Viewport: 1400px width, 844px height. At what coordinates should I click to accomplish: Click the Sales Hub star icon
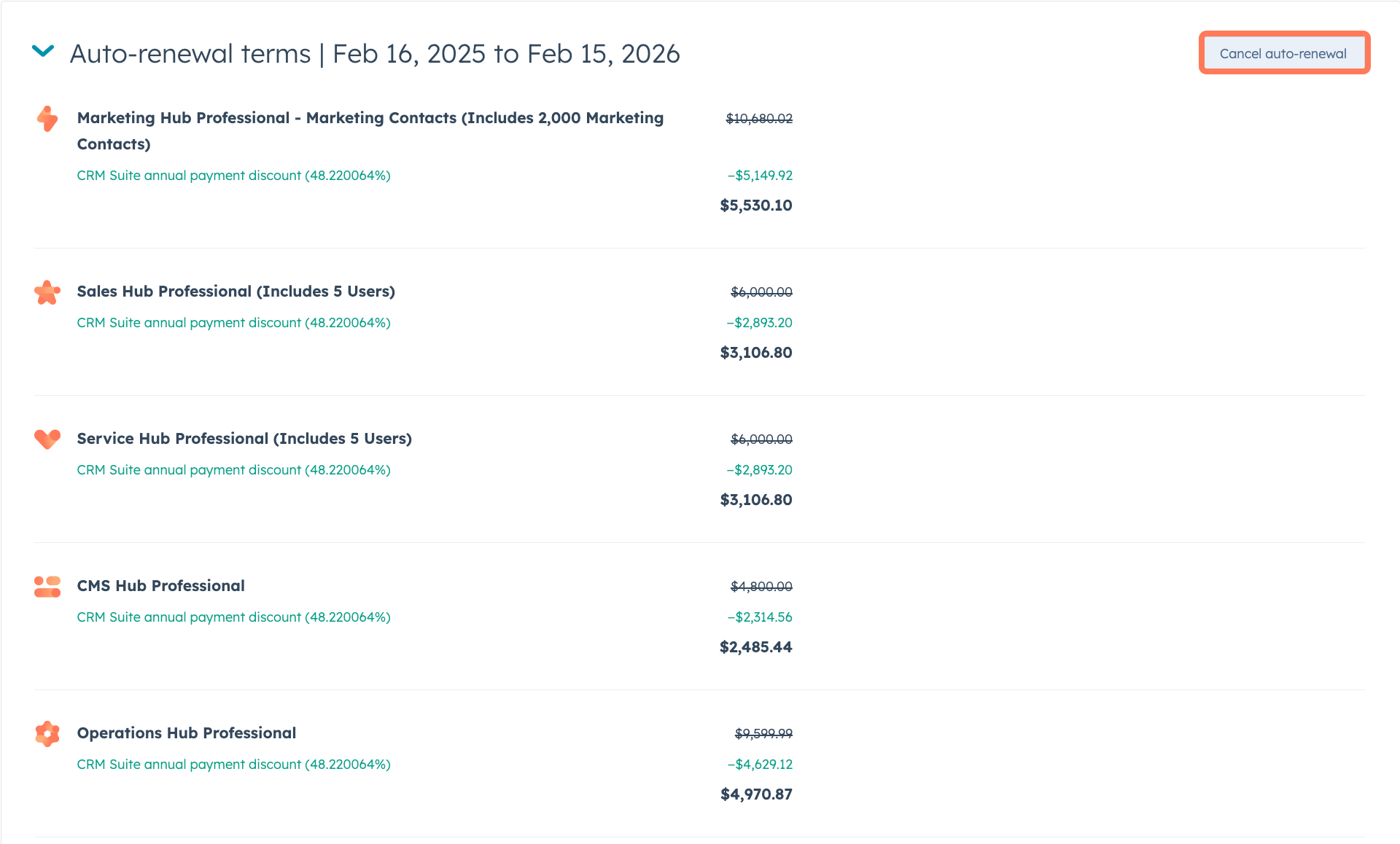[47, 292]
